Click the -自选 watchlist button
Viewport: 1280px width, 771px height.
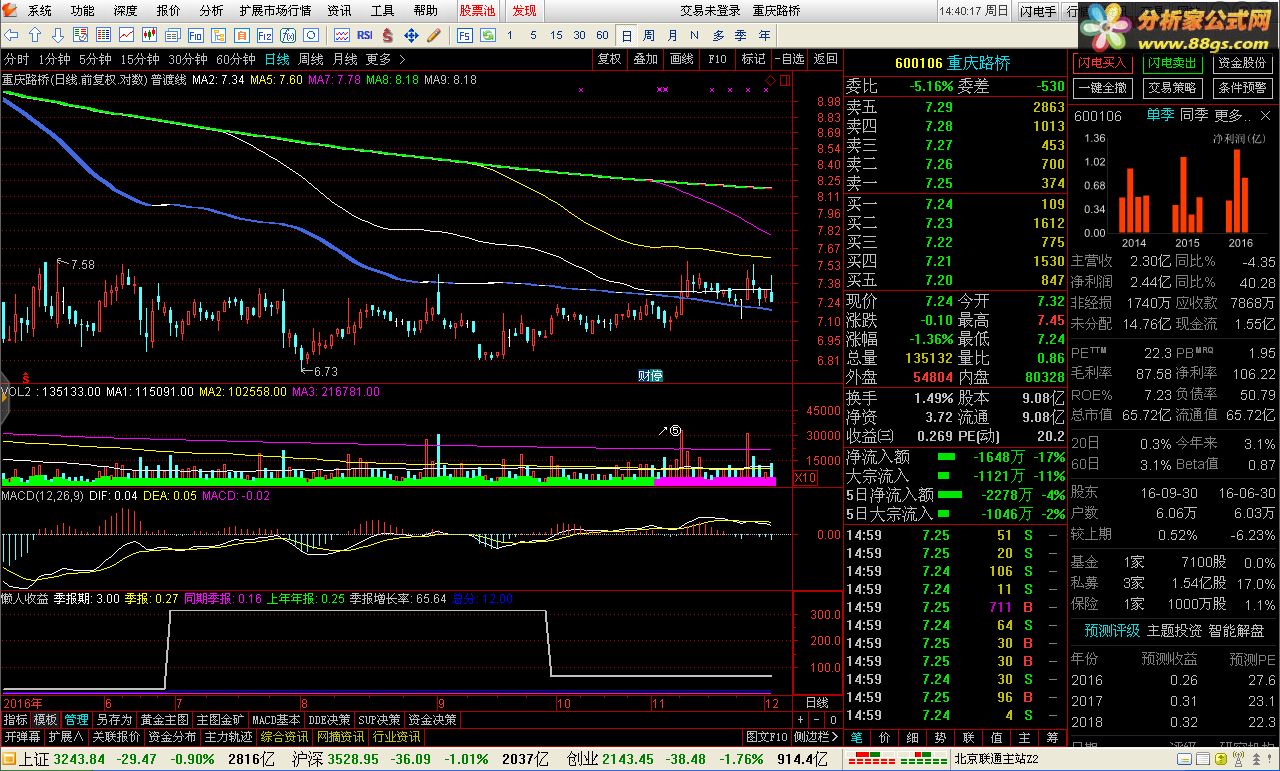(x=789, y=59)
